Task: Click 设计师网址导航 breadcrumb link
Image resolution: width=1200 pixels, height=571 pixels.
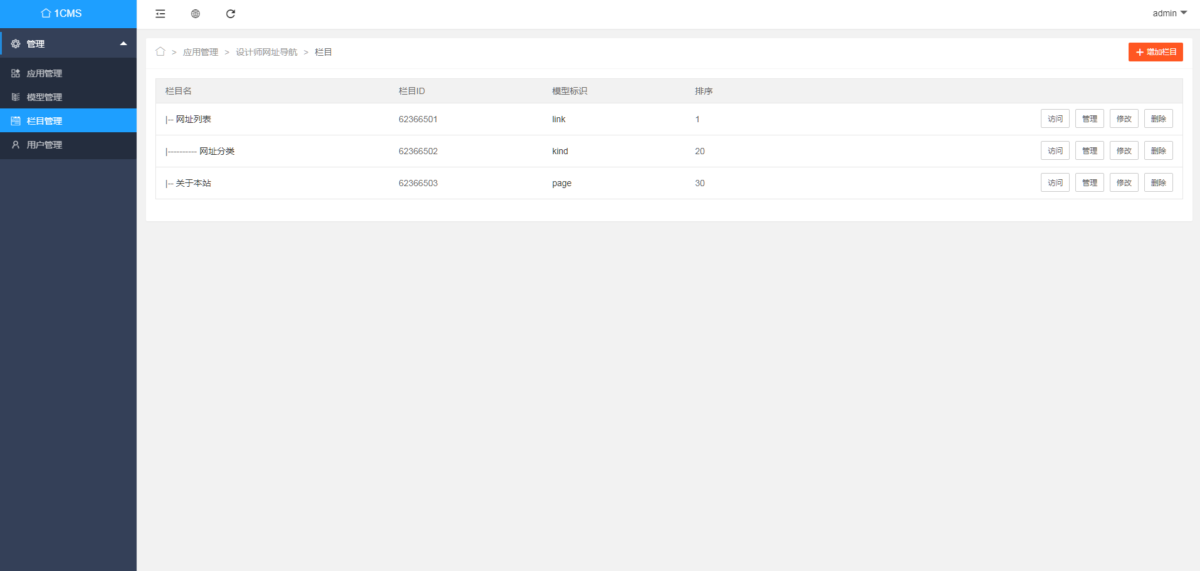Action: tap(266, 51)
